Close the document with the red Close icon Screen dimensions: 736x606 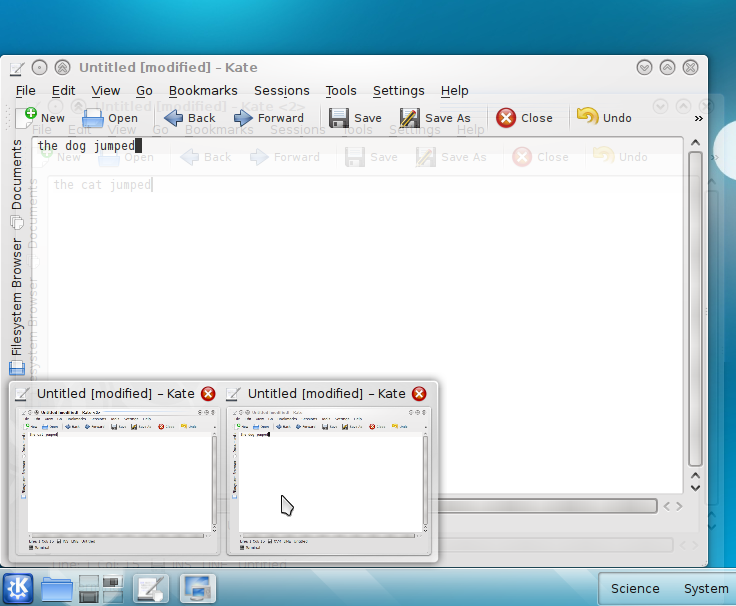[x=506, y=118]
